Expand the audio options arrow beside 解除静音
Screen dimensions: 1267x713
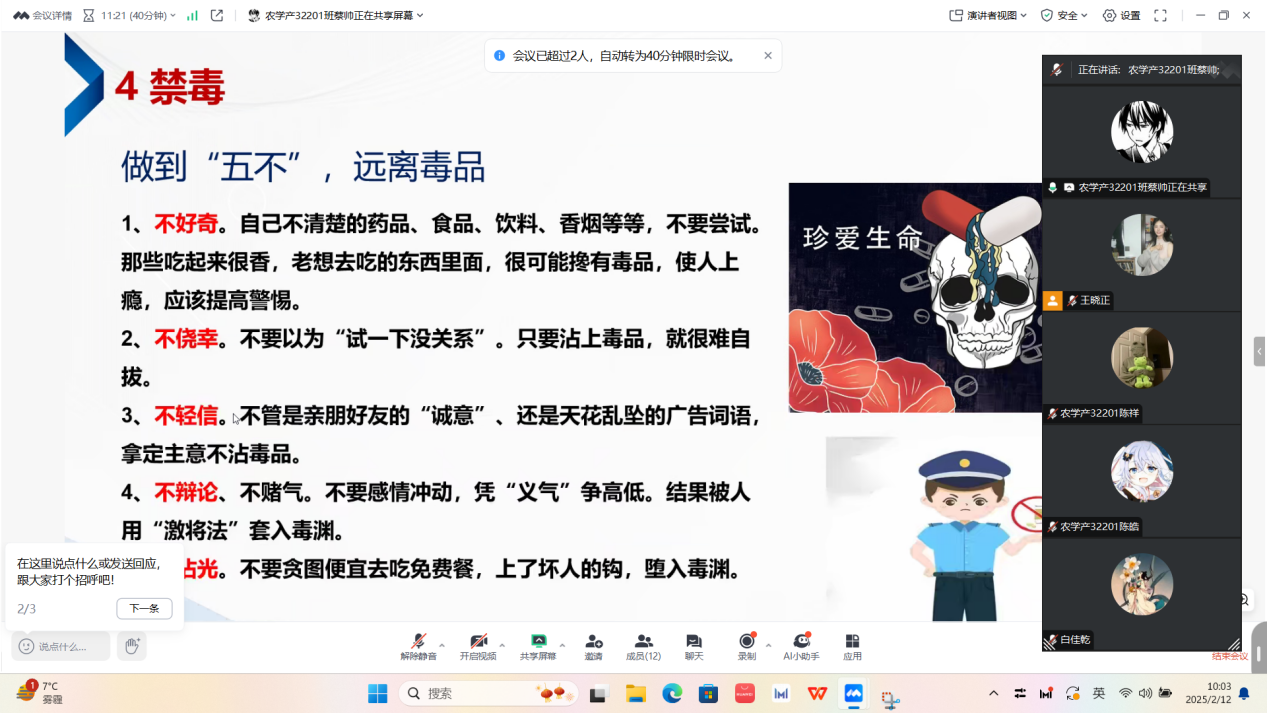pos(442,645)
